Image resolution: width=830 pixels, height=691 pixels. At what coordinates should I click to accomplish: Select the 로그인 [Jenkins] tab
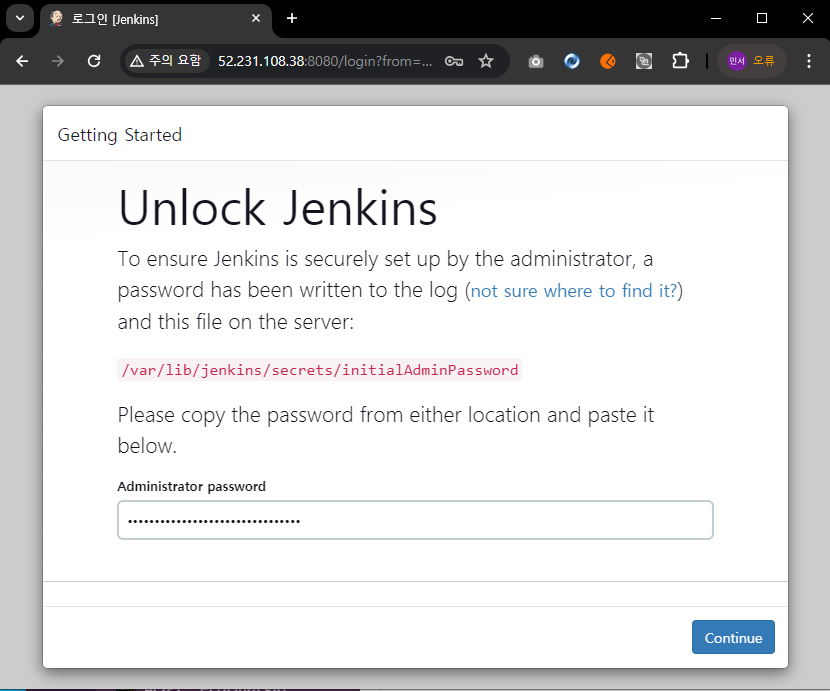point(156,19)
